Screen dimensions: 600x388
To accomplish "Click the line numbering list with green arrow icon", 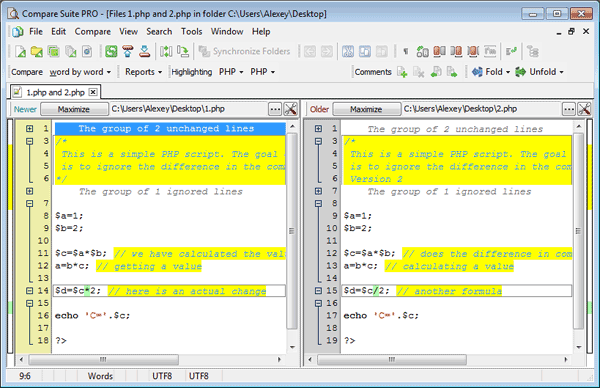I will point(512,51).
